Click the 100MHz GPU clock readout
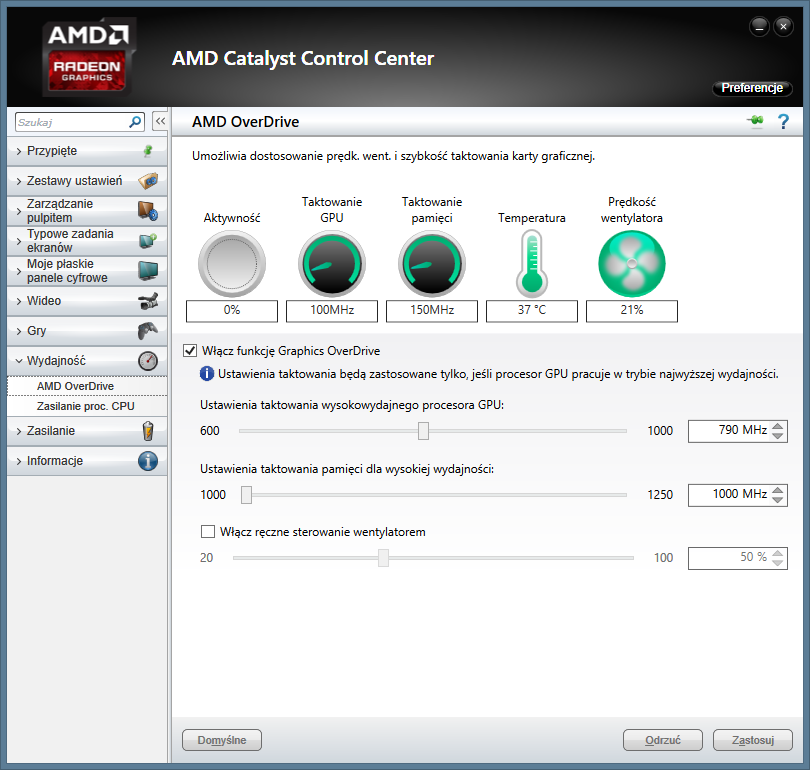The width and height of the screenshot is (810, 770). pos(332,311)
